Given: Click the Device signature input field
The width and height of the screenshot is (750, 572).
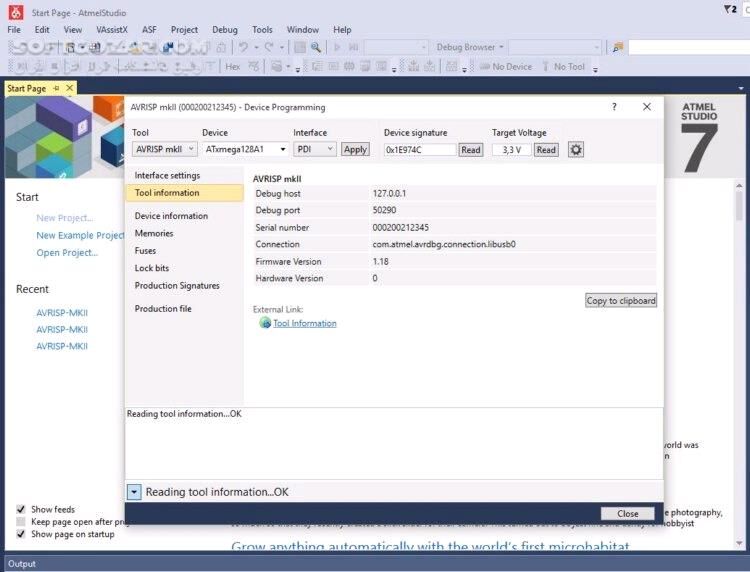Looking at the screenshot, I should tap(419, 150).
